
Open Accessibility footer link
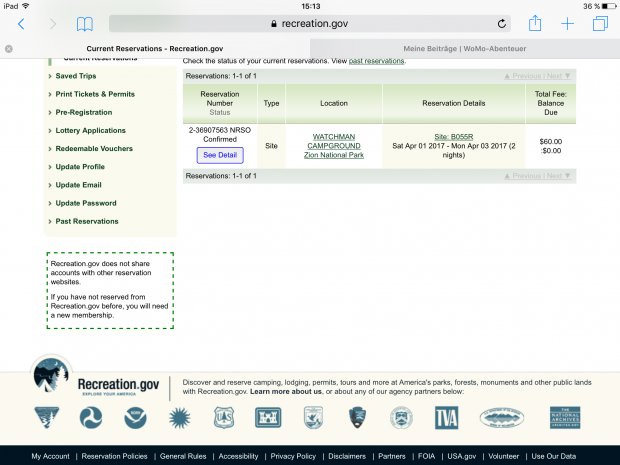click(x=238, y=456)
